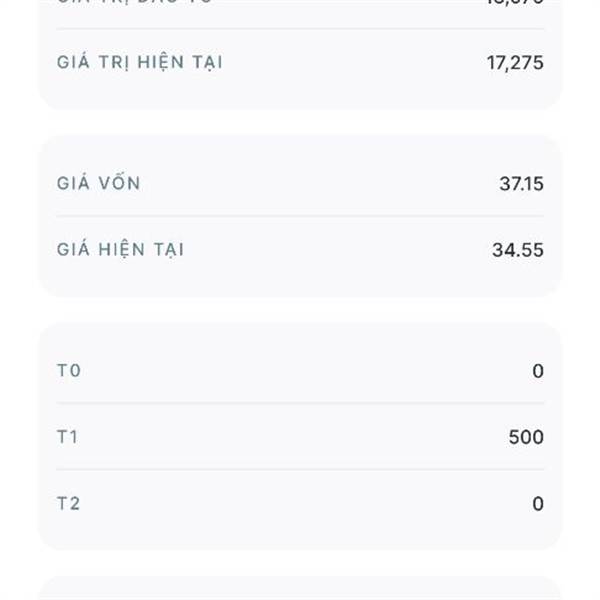The image size is (600, 600).
Task: Click the divider line between T0 and T1
Action: [x=300, y=403]
